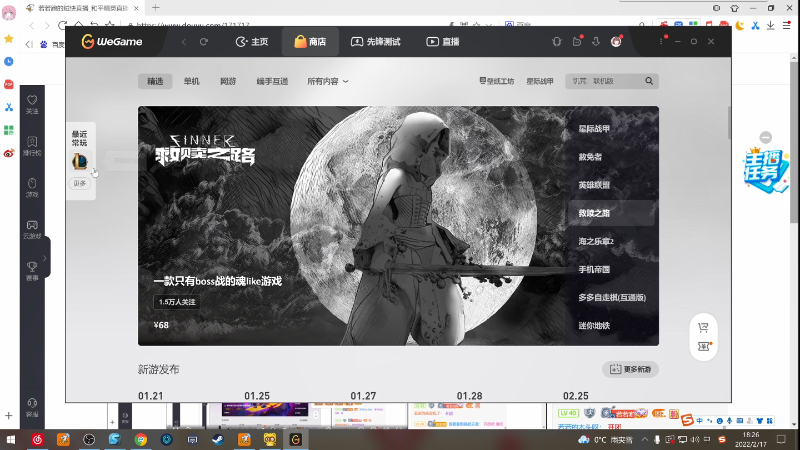Viewport: 800px width, 450px height.
Task: Open 云游戏 icon in Douyu sidebar
Action: coord(32,230)
